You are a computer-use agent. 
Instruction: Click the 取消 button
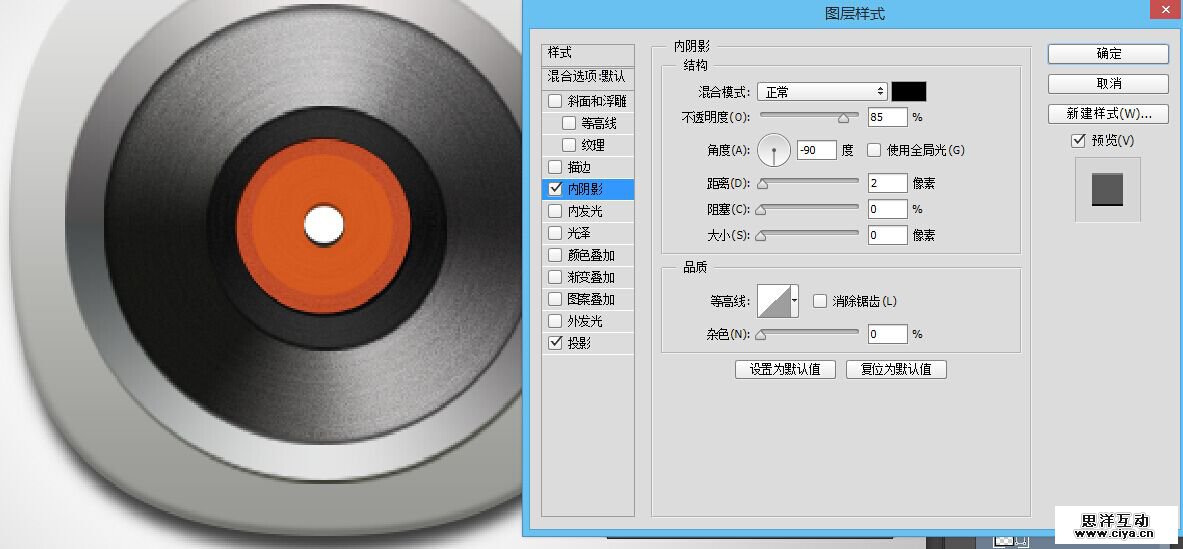1108,84
